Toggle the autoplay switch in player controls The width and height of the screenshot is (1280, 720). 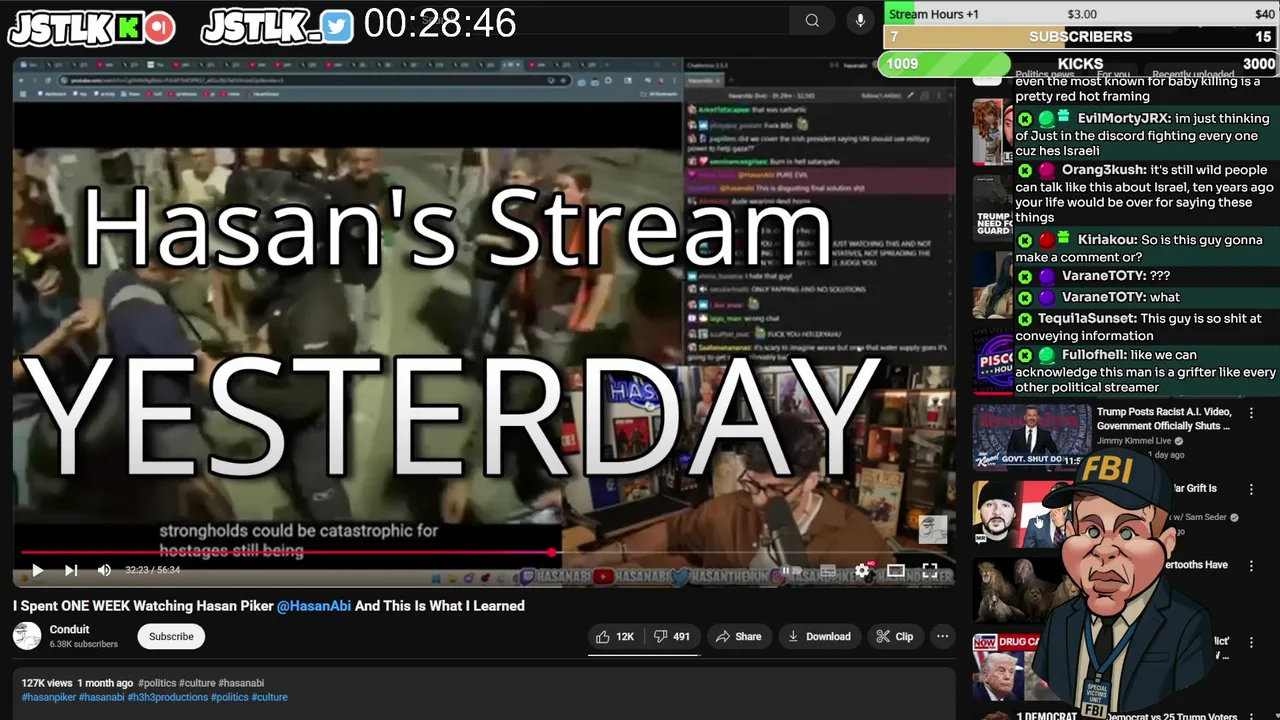pos(789,571)
